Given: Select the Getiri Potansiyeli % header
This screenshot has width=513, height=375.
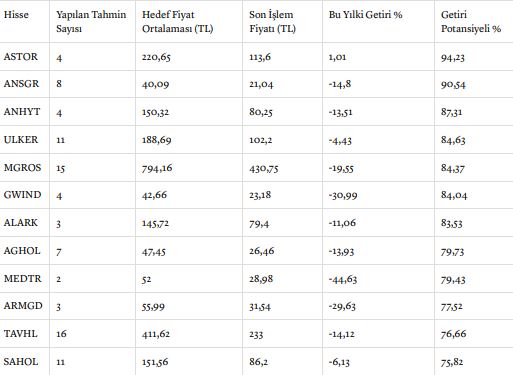Looking at the screenshot, I should 471,21.
